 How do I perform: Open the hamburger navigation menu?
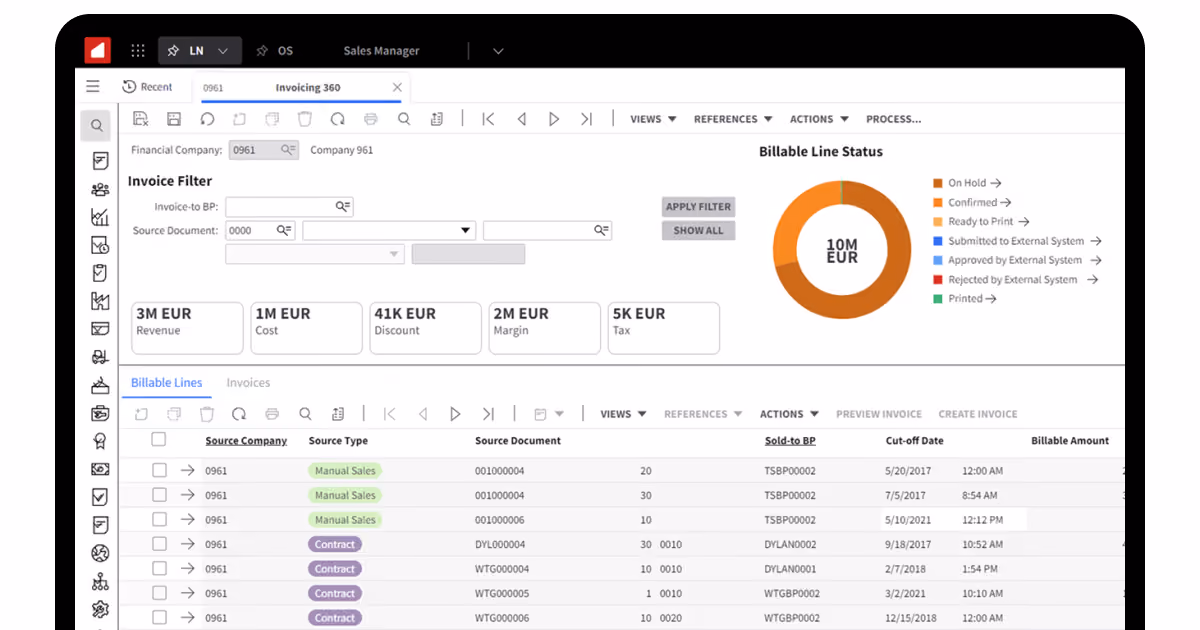pyautogui.click(x=93, y=86)
